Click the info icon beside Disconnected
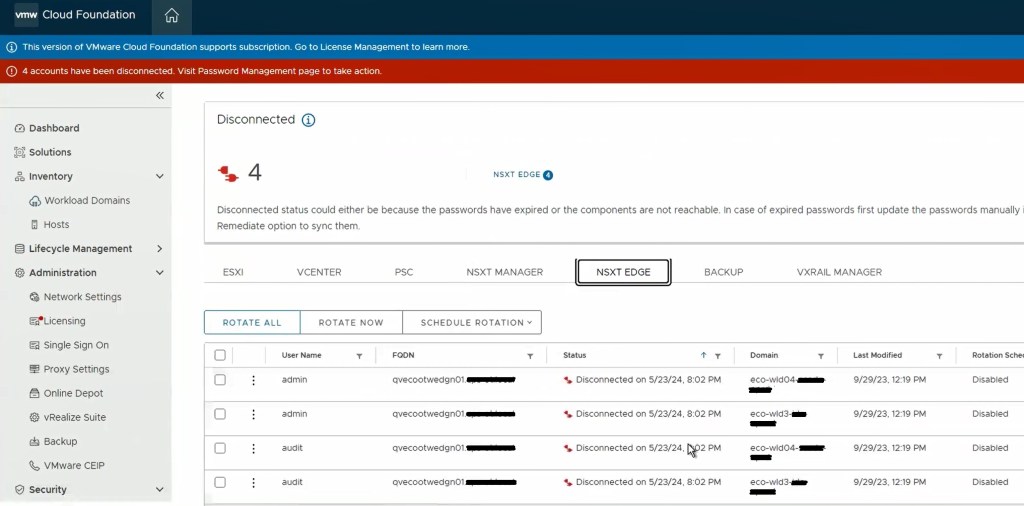The height and width of the screenshot is (506, 1024). 308,120
